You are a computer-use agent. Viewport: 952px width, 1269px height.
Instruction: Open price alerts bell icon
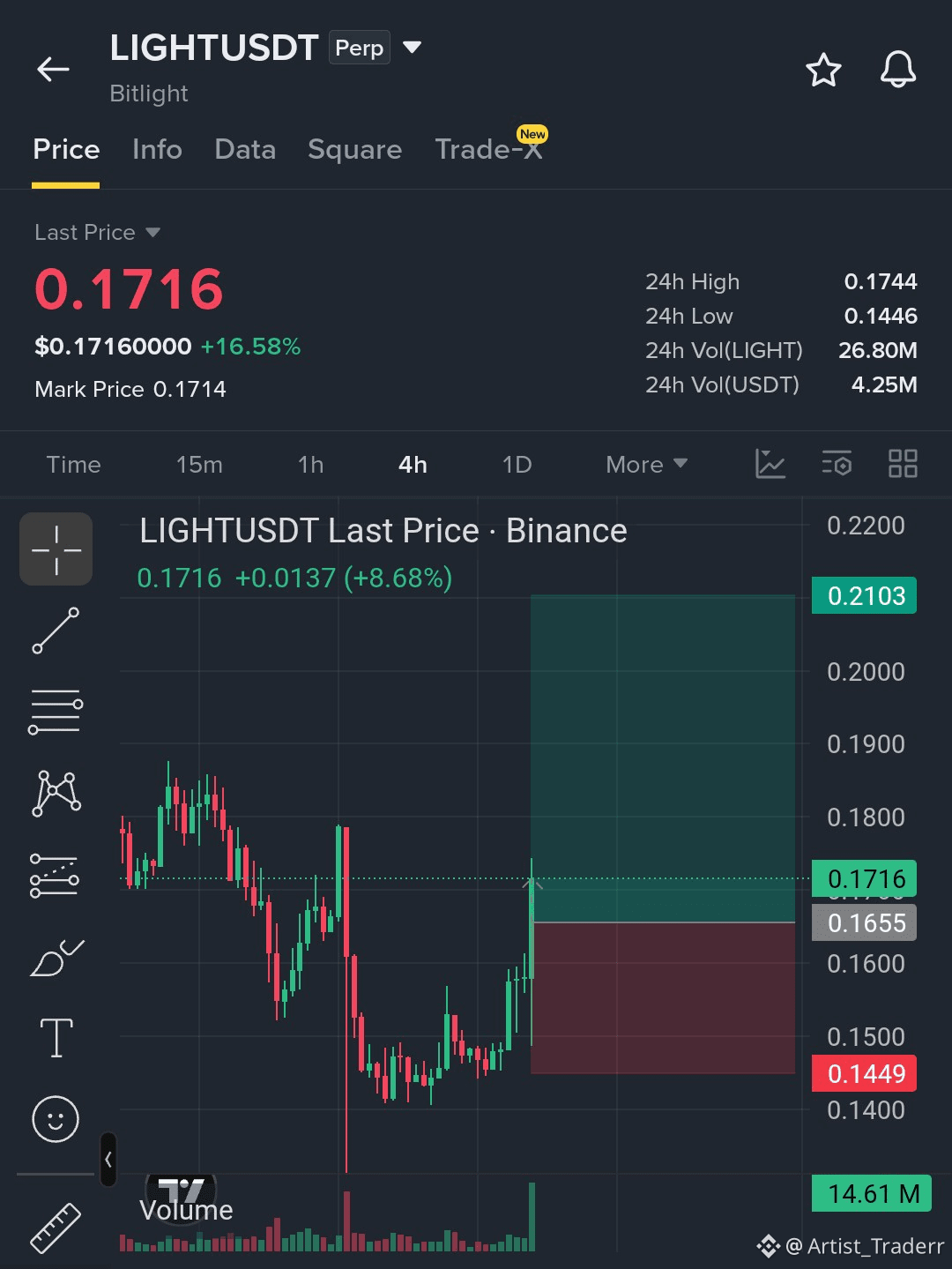pos(898,70)
